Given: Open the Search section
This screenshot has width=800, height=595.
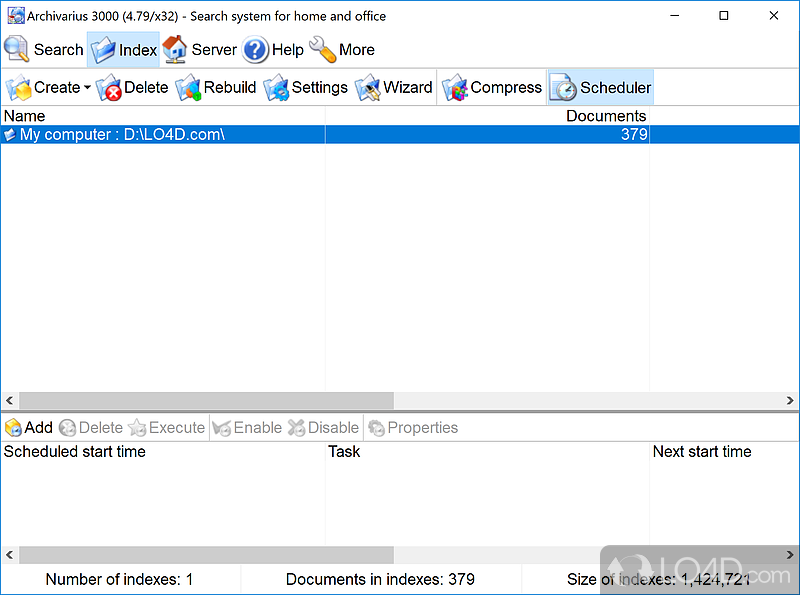Looking at the screenshot, I should click(44, 49).
